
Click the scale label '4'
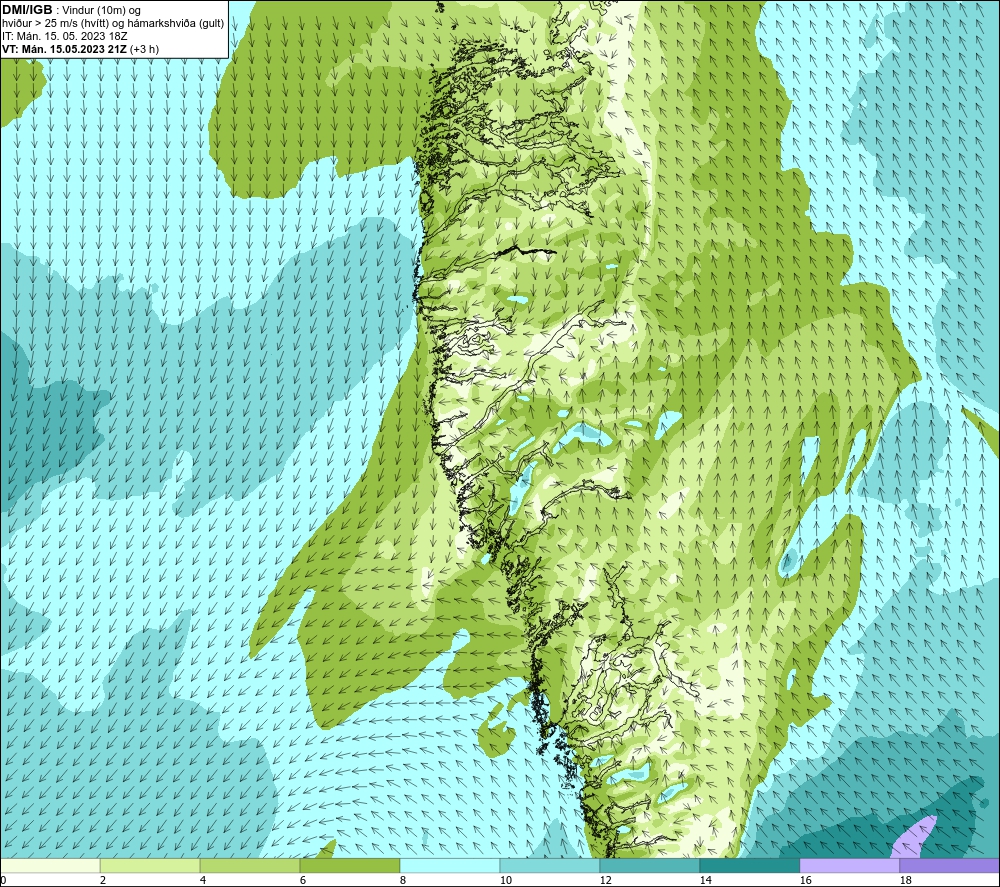click(x=203, y=881)
